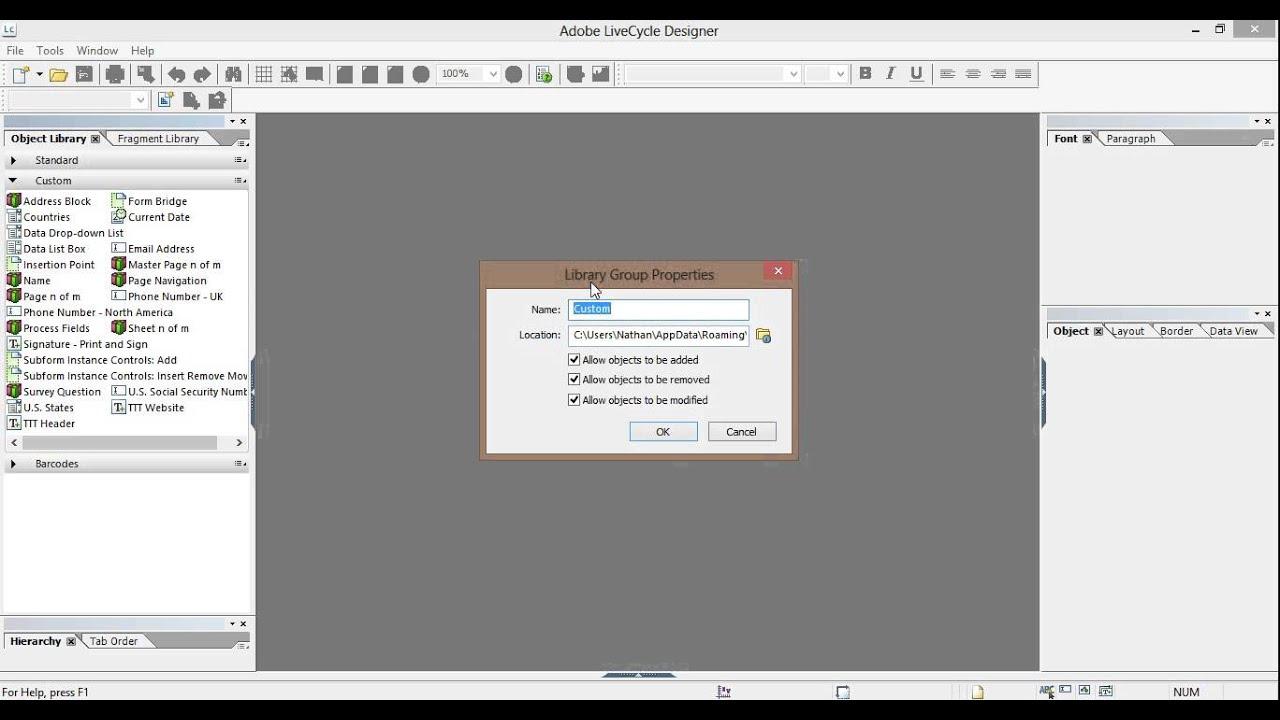Select the Signature - Print and Sign object

(77, 344)
